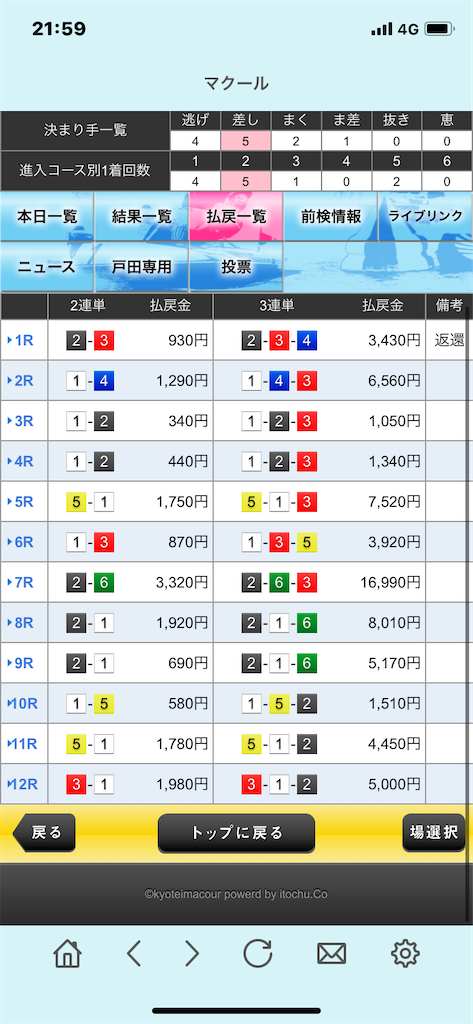Image resolution: width=473 pixels, height=1024 pixels.
Task: Open the 9R race link
Action: click(x=24, y=664)
